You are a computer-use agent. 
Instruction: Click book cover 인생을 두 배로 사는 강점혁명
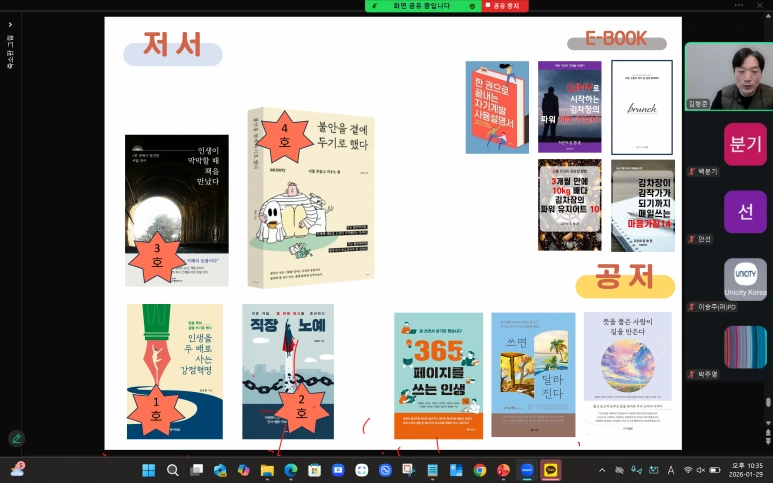click(175, 371)
